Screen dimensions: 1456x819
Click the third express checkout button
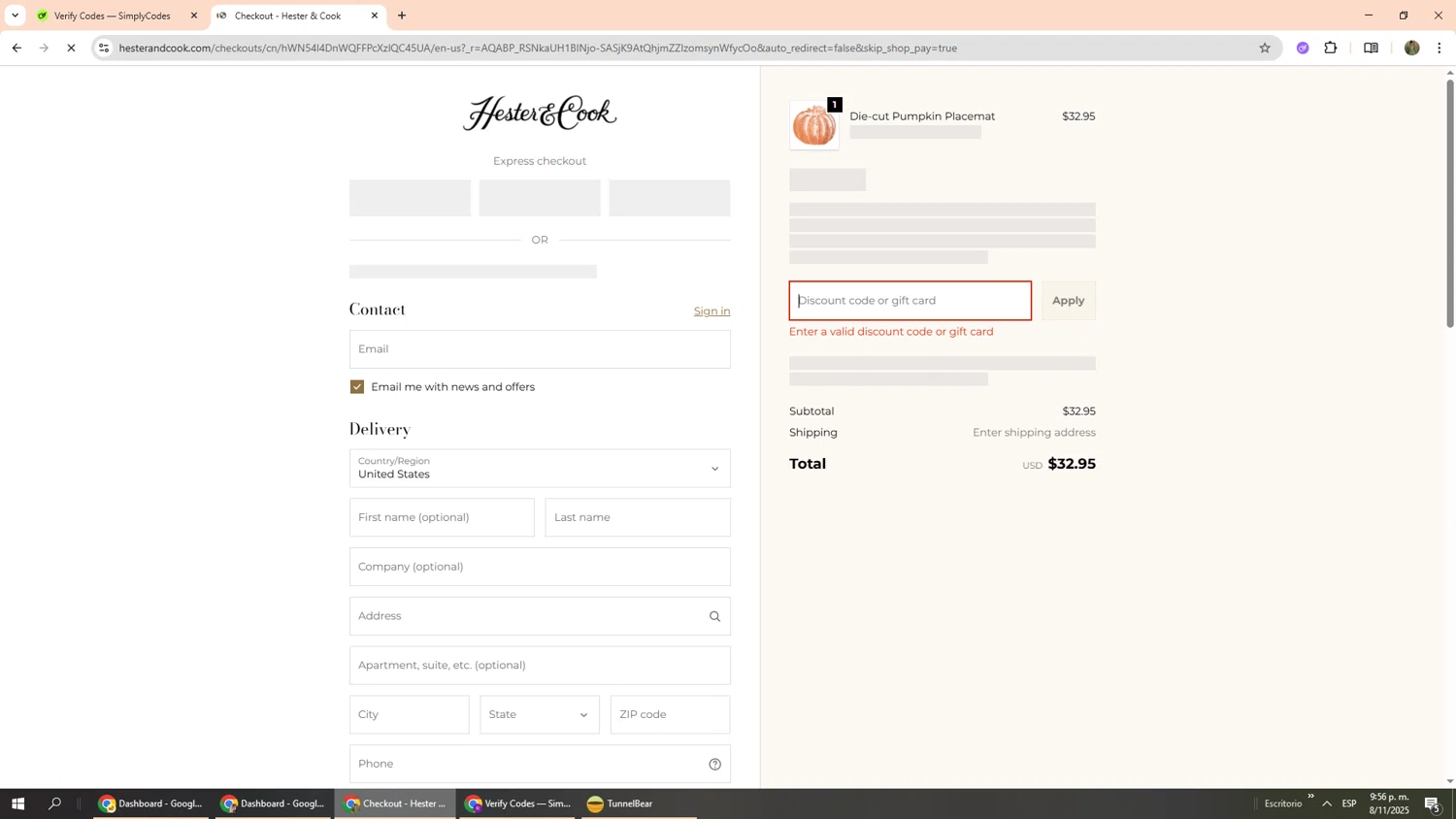(669, 198)
